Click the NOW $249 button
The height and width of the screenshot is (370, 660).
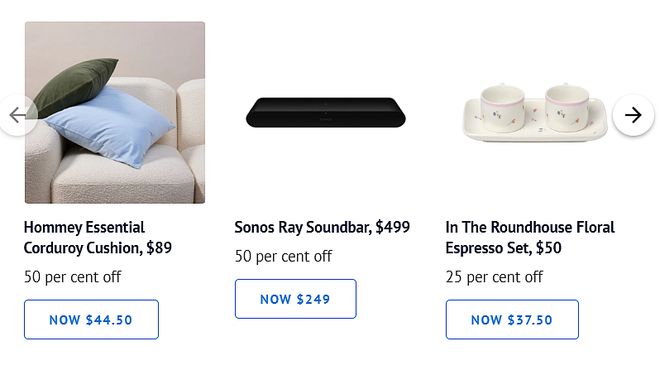pyautogui.click(x=295, y=299)
